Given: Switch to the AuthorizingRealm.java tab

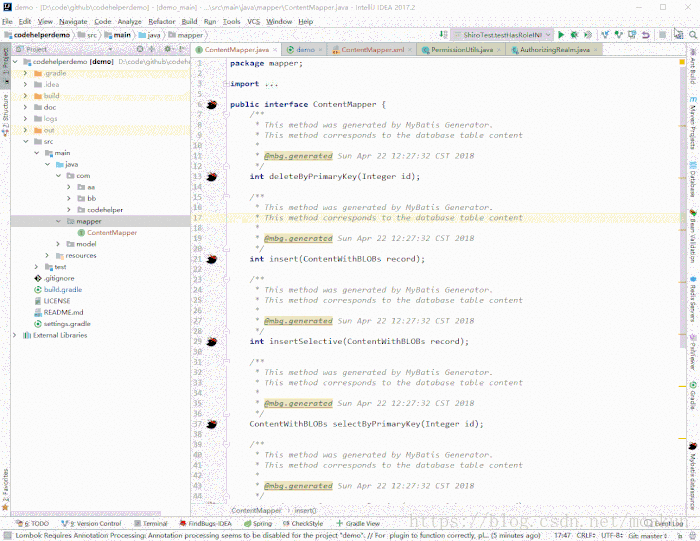Looking at the screenshot, I should [x=554, y=50].
